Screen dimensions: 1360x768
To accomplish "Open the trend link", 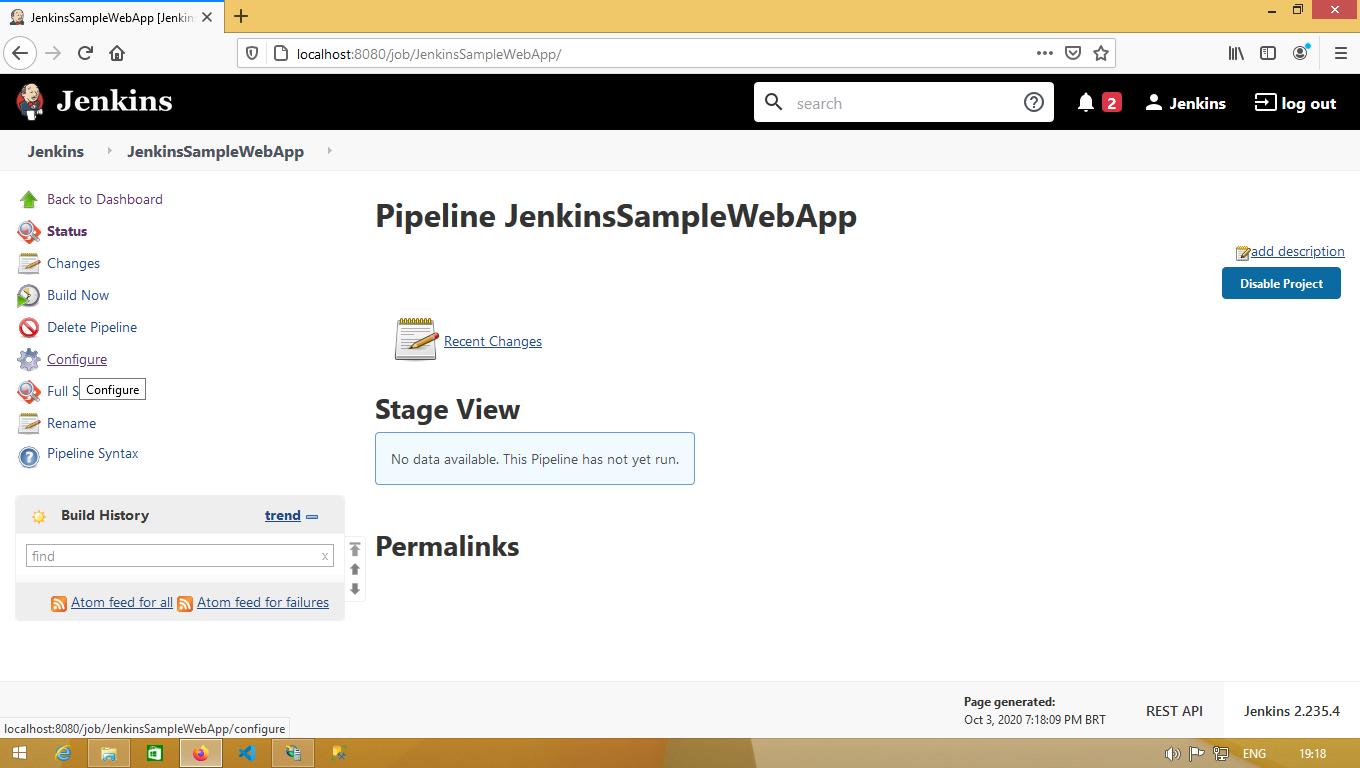I will click(x=283, y=515).
